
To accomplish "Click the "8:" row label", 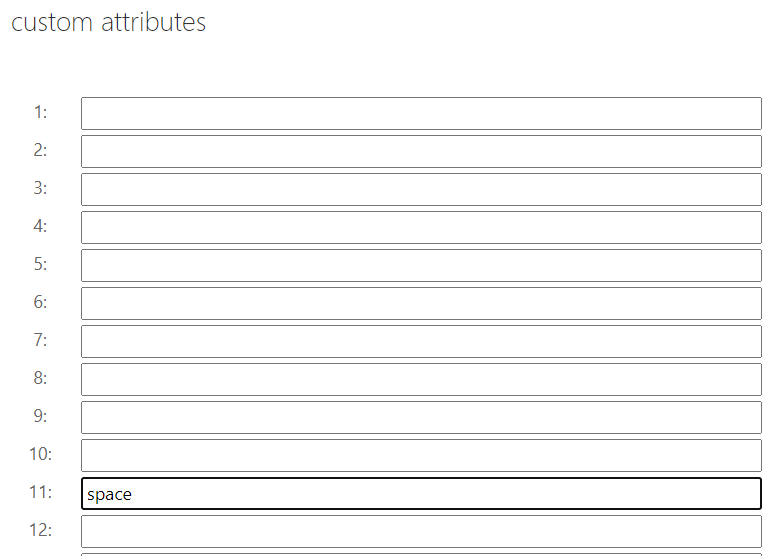I will coord(40,378).
